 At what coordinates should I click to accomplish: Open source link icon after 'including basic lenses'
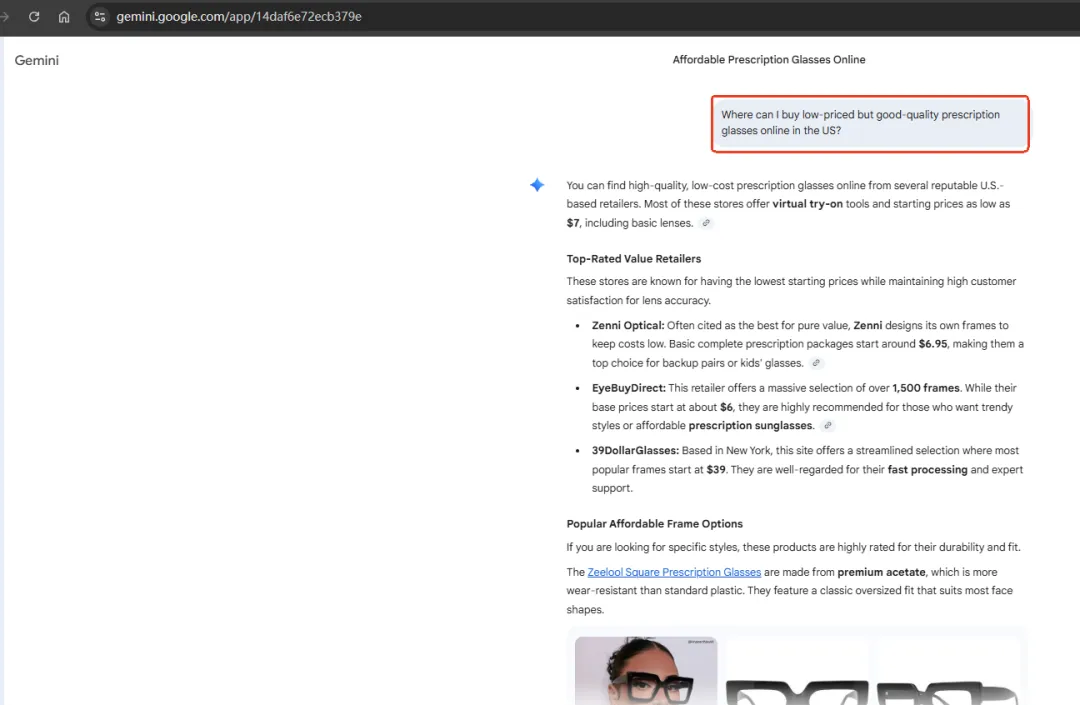click(706, 223)
